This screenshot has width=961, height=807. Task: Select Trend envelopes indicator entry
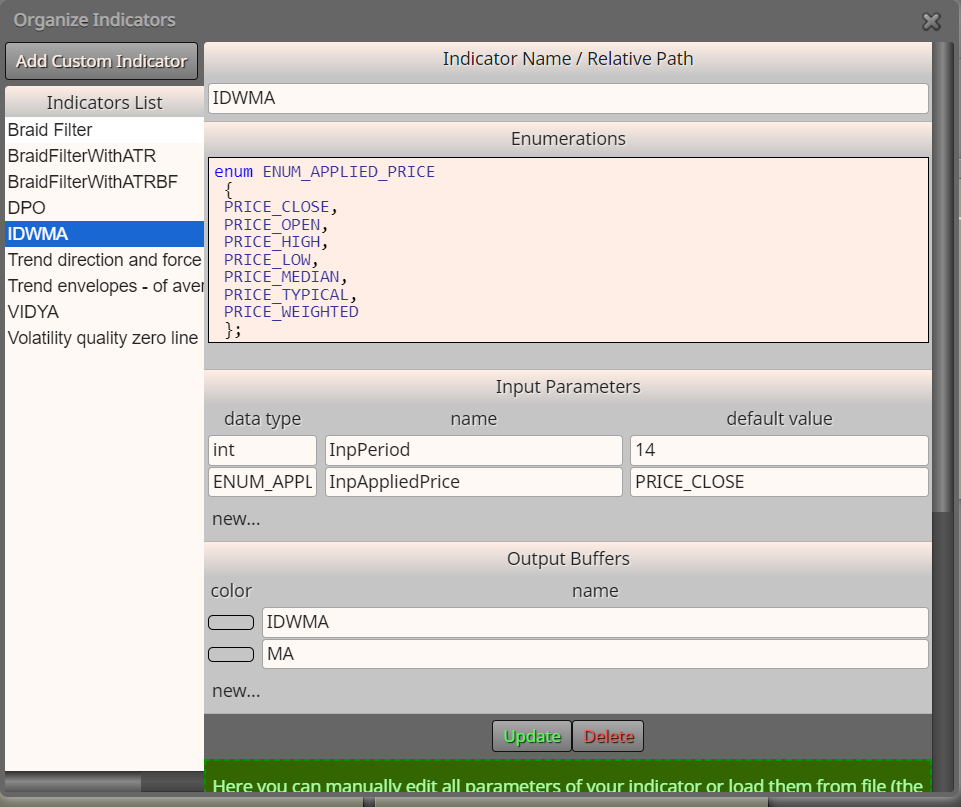[x=104, y=286]
